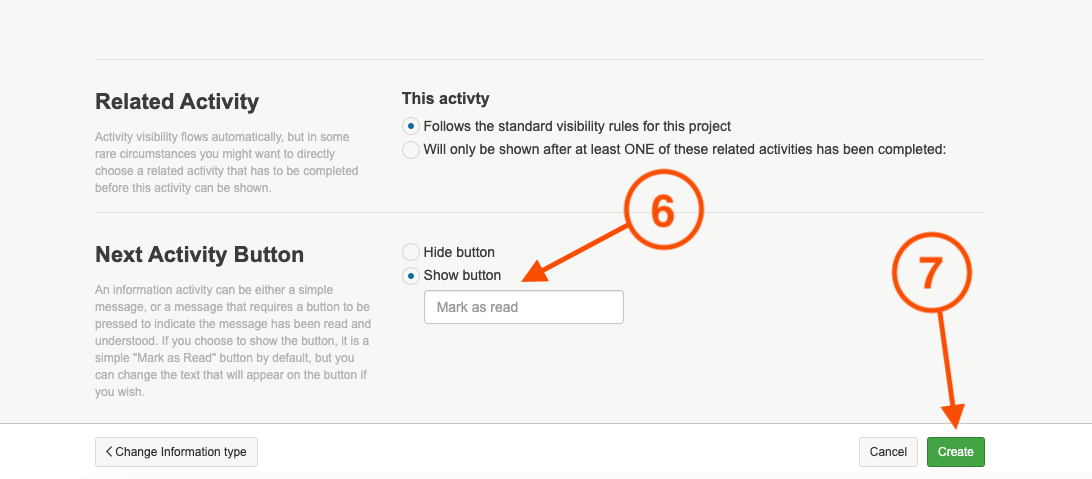
Task: Click the Mark as read text field
Action: (x=523, y=307)
